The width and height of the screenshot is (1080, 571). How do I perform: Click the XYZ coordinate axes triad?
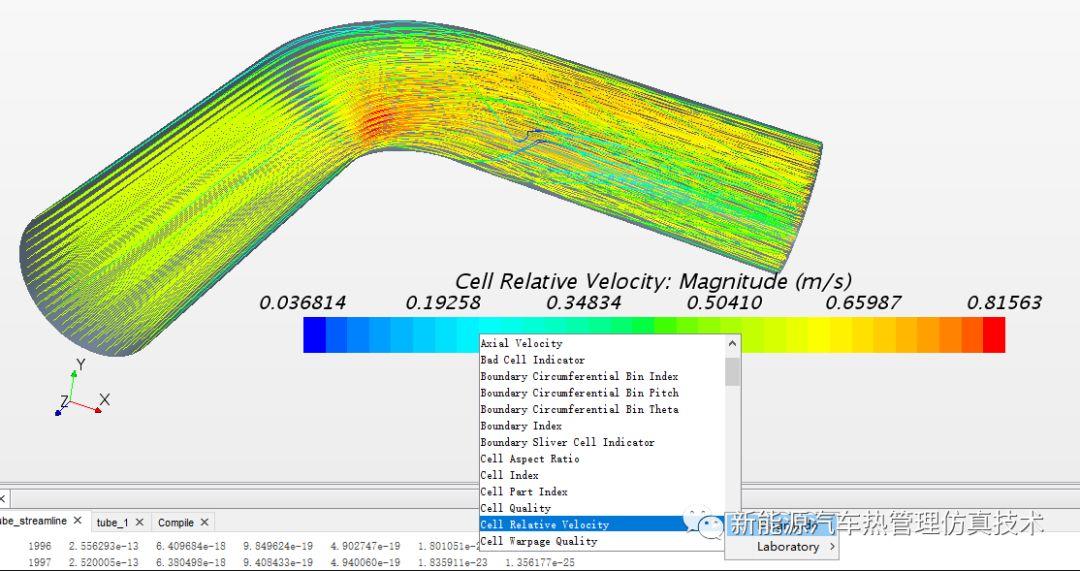tap(81, 388)
